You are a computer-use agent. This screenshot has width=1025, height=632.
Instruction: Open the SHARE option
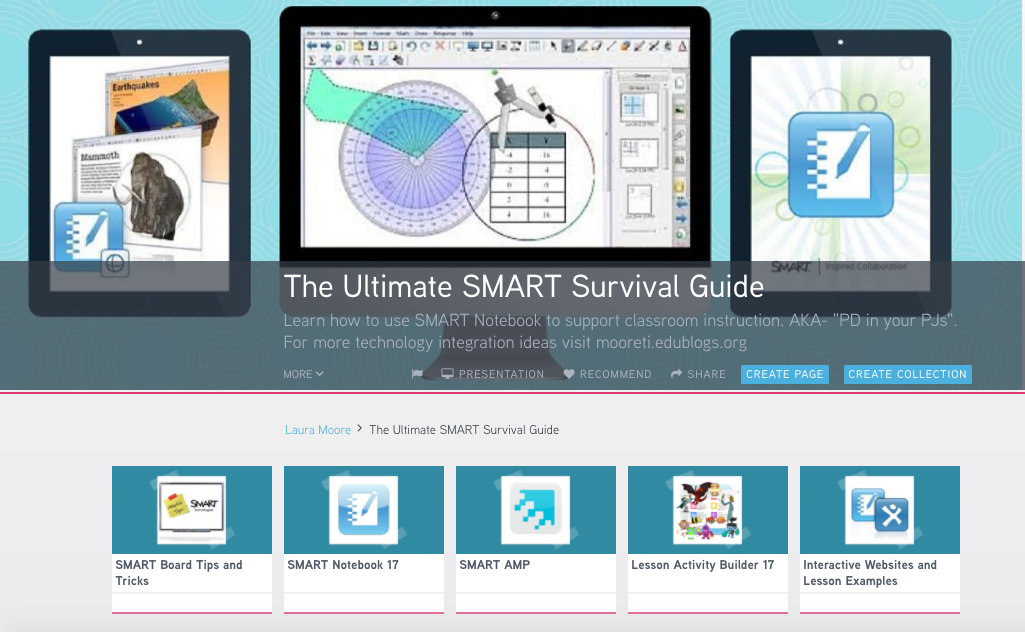click(x=698, y=374)
